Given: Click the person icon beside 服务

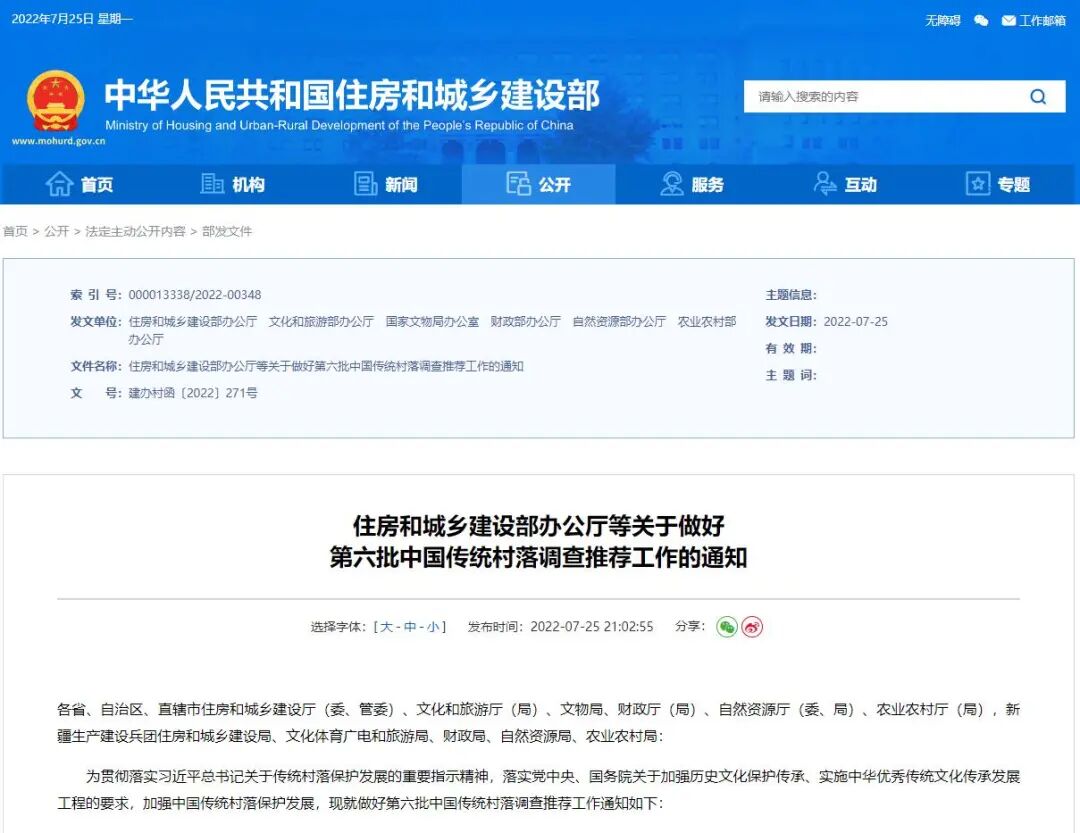Looking at the screenshot, I should pos(672,184).
